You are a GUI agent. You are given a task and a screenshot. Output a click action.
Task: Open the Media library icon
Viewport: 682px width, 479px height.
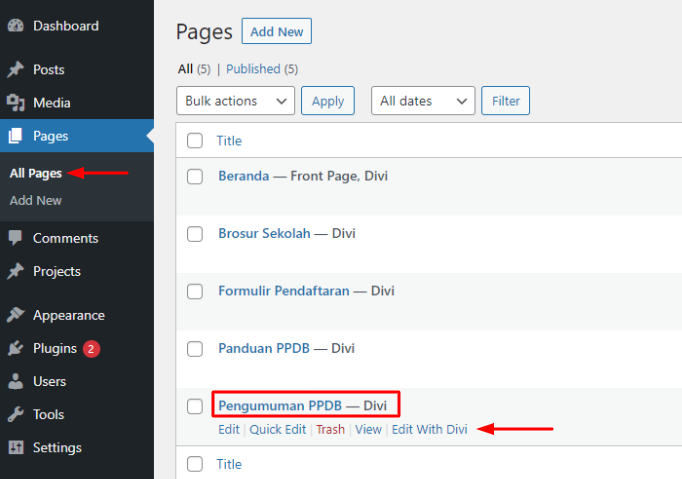pos(16,103)
